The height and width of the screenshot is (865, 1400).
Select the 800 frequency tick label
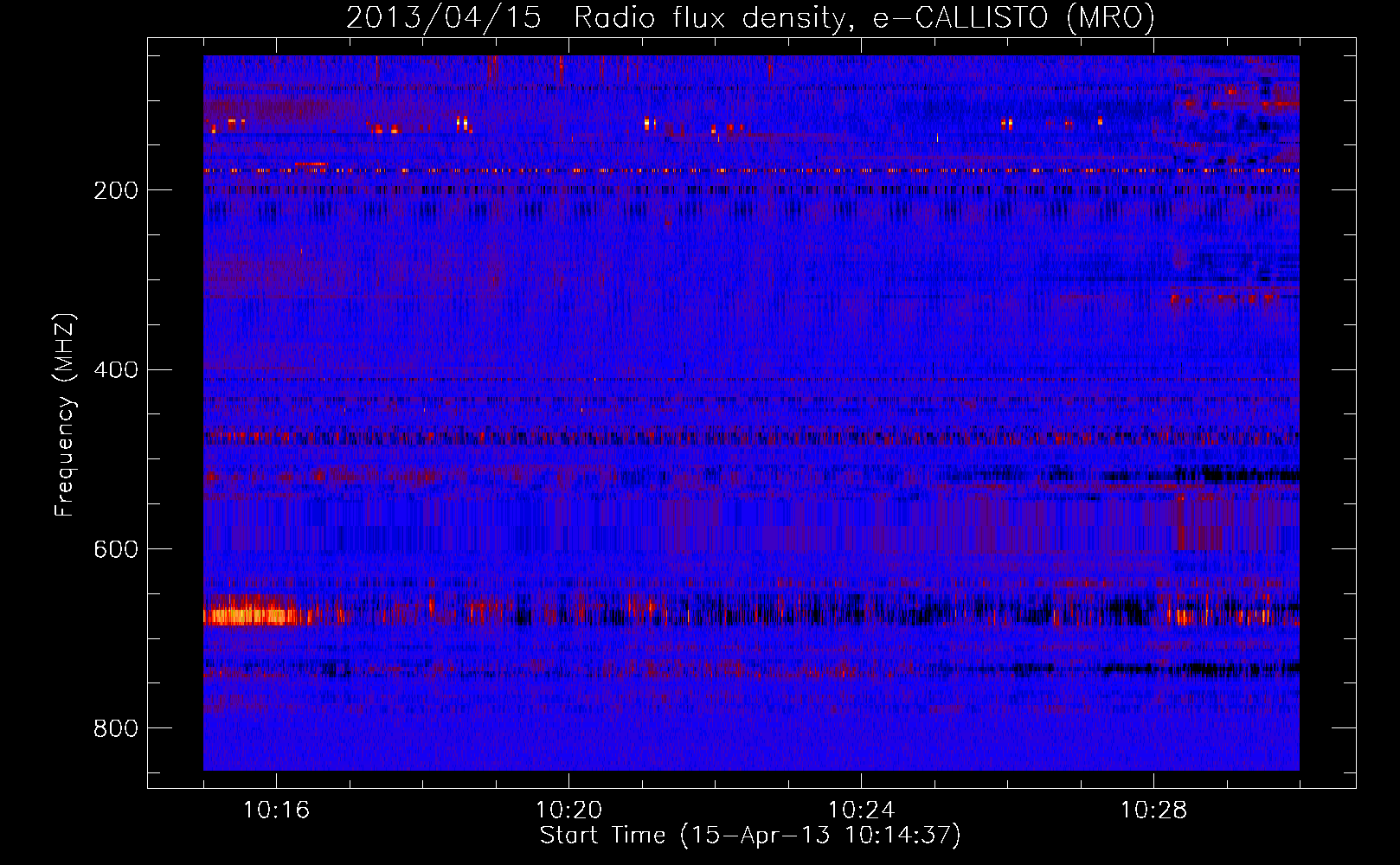coord(116,728)
